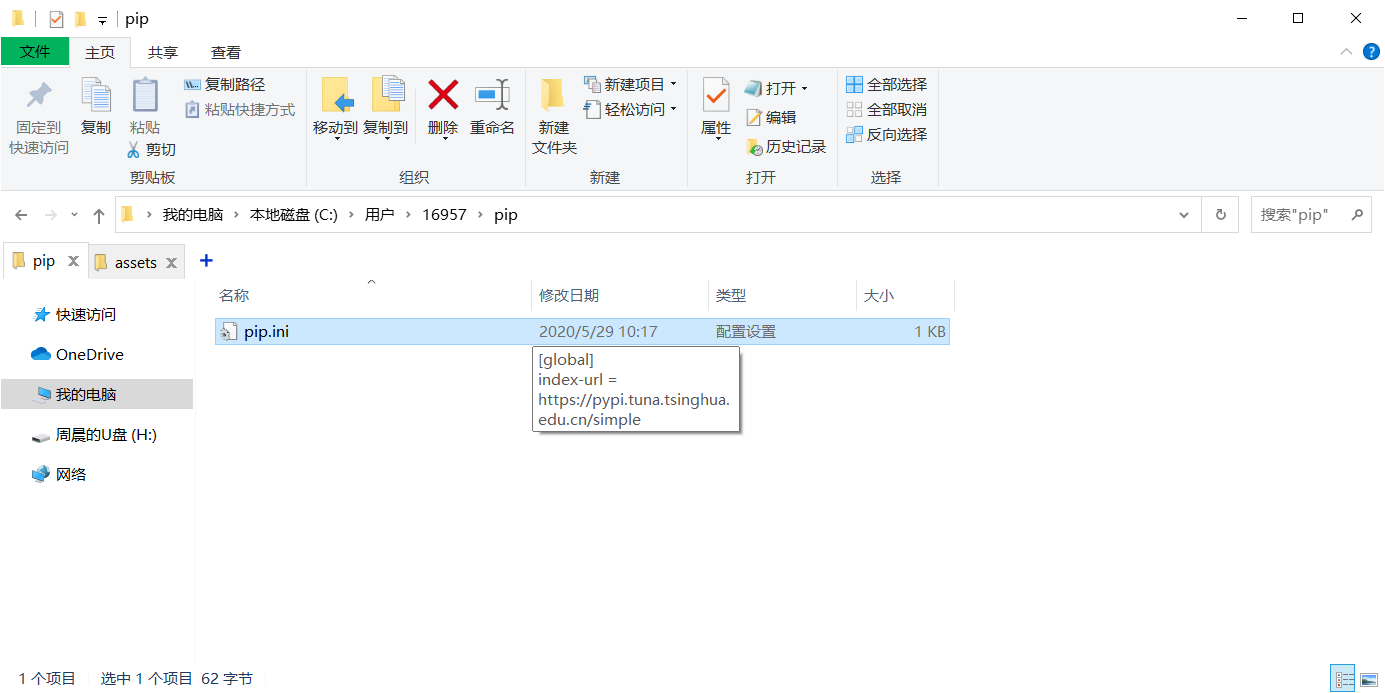Select the pip.ini file
The height and width of the screenshot is (693, 1385).
tap(582, 332)
